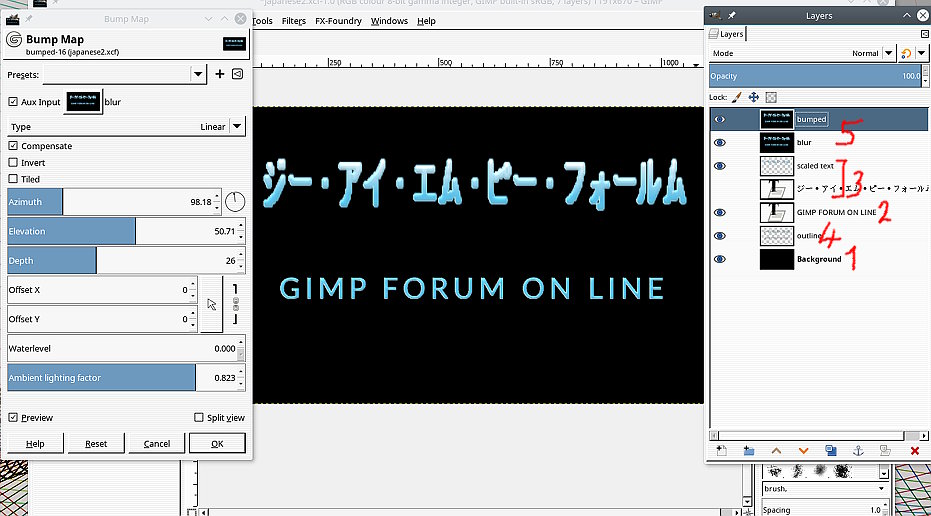Click the offset pick-coordinates pointer button

click(211, 305)
